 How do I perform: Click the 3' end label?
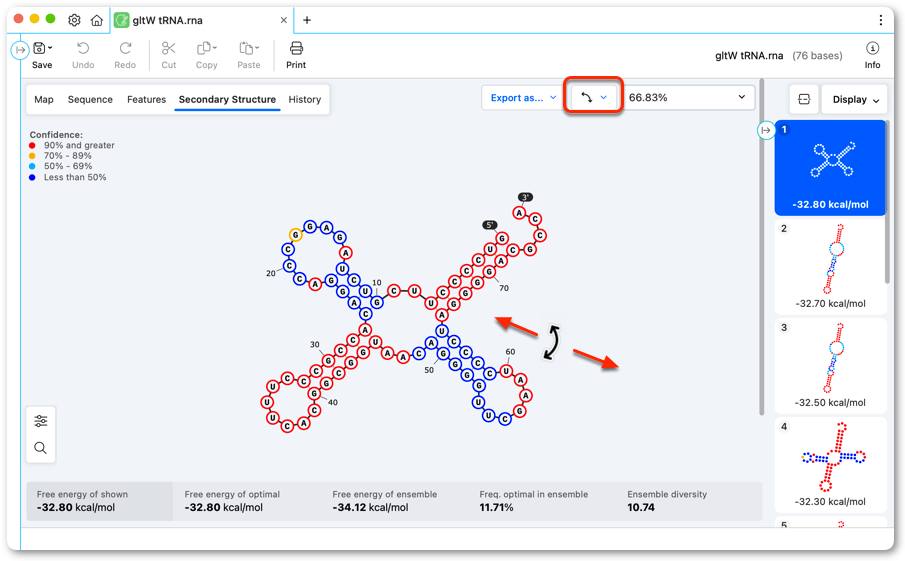tap(525, 197)
